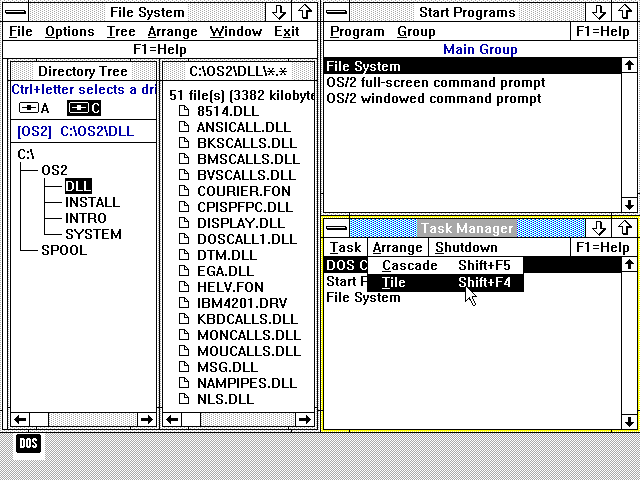This screenshot has width=640, height=480.
Task: Open Options menu in File System
Action: point(70,31)
